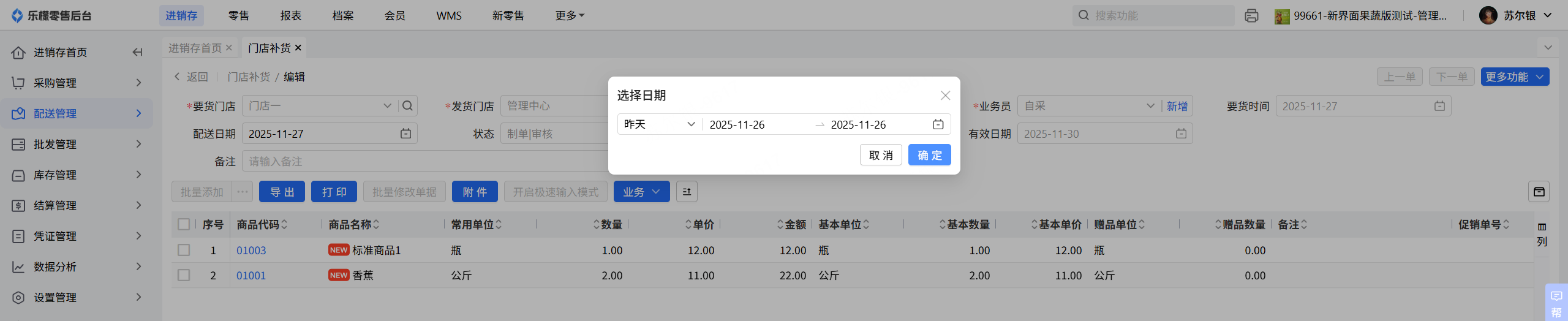1568x321 pixels.
Task: Click the row height adjust icon beside 业务
Action: point(687,192)
